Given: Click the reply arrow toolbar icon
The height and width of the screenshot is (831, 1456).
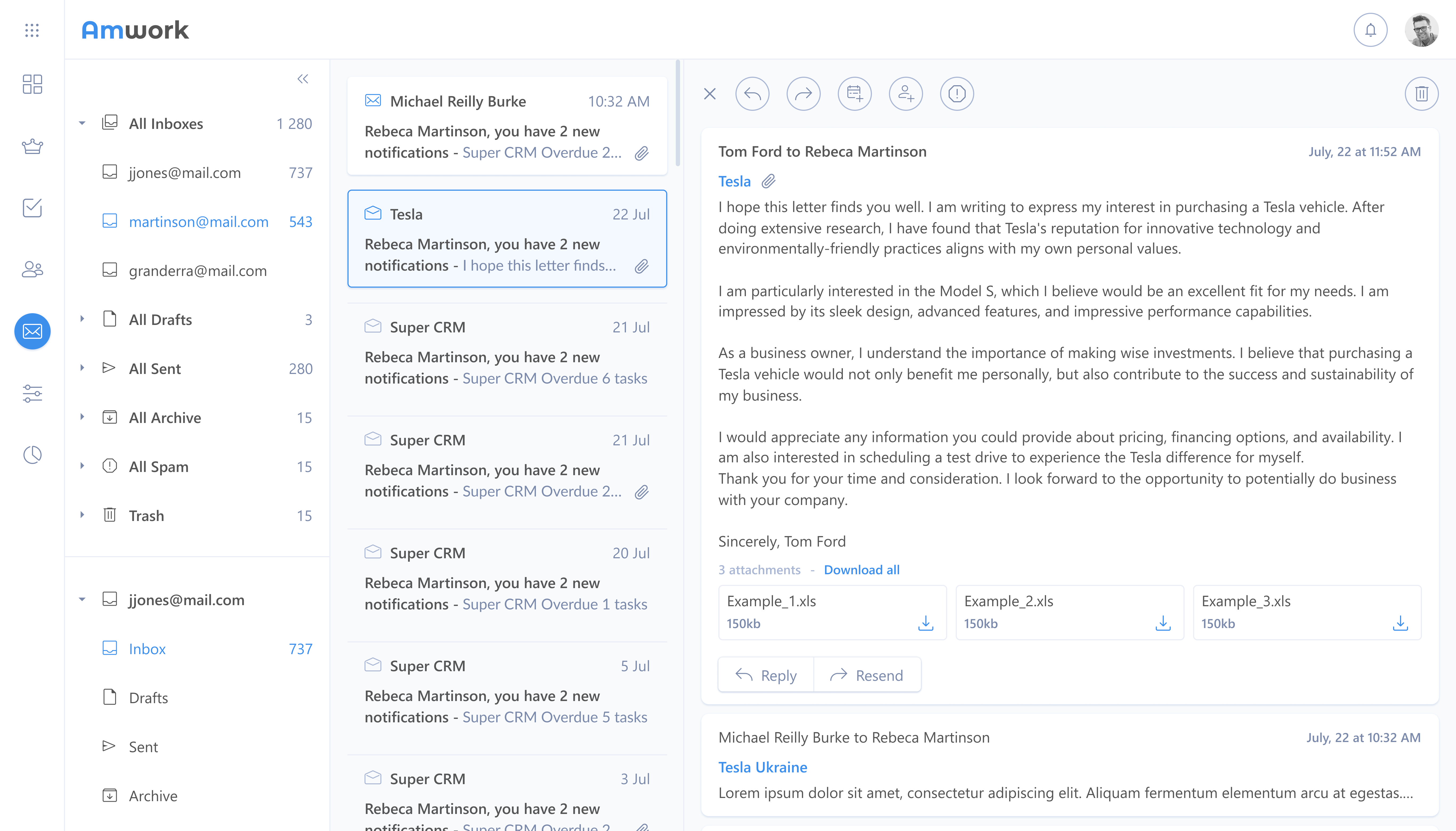Looking at the screenshot, I should [752, 93].
